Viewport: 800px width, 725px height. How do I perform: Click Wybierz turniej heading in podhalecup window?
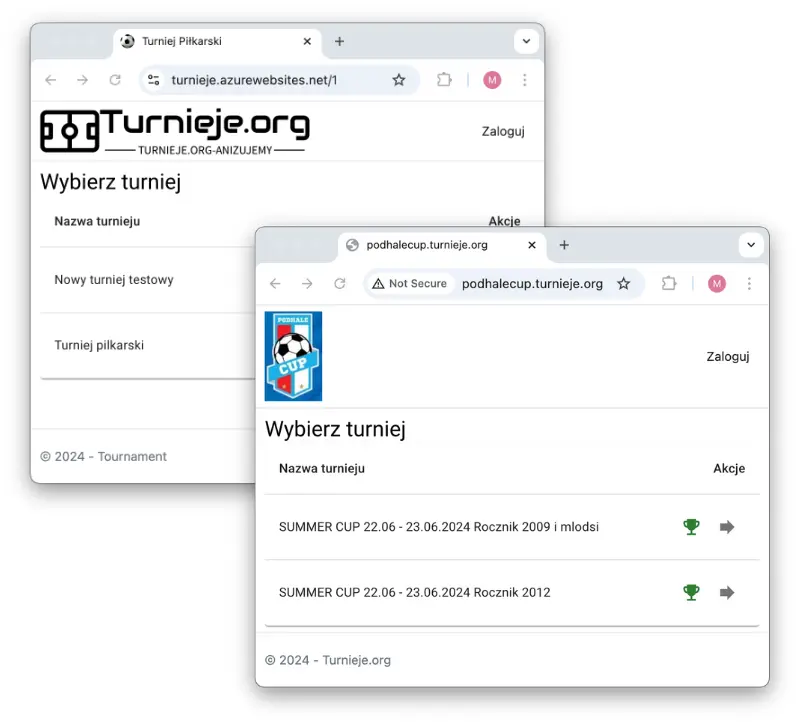[x=335, y=429]
